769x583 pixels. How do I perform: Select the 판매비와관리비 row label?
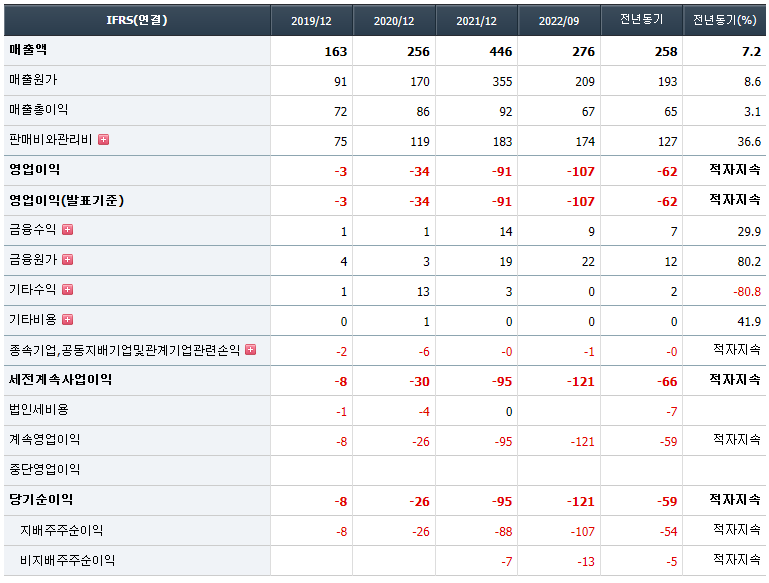point(51,140)
